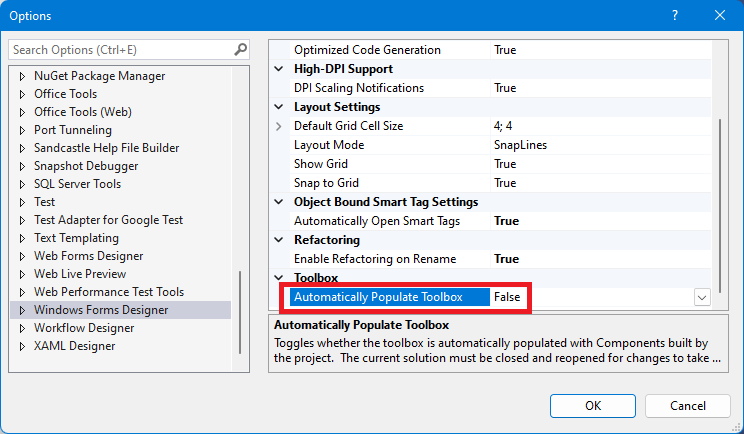Open the help question mark icon

coord(675,16)
